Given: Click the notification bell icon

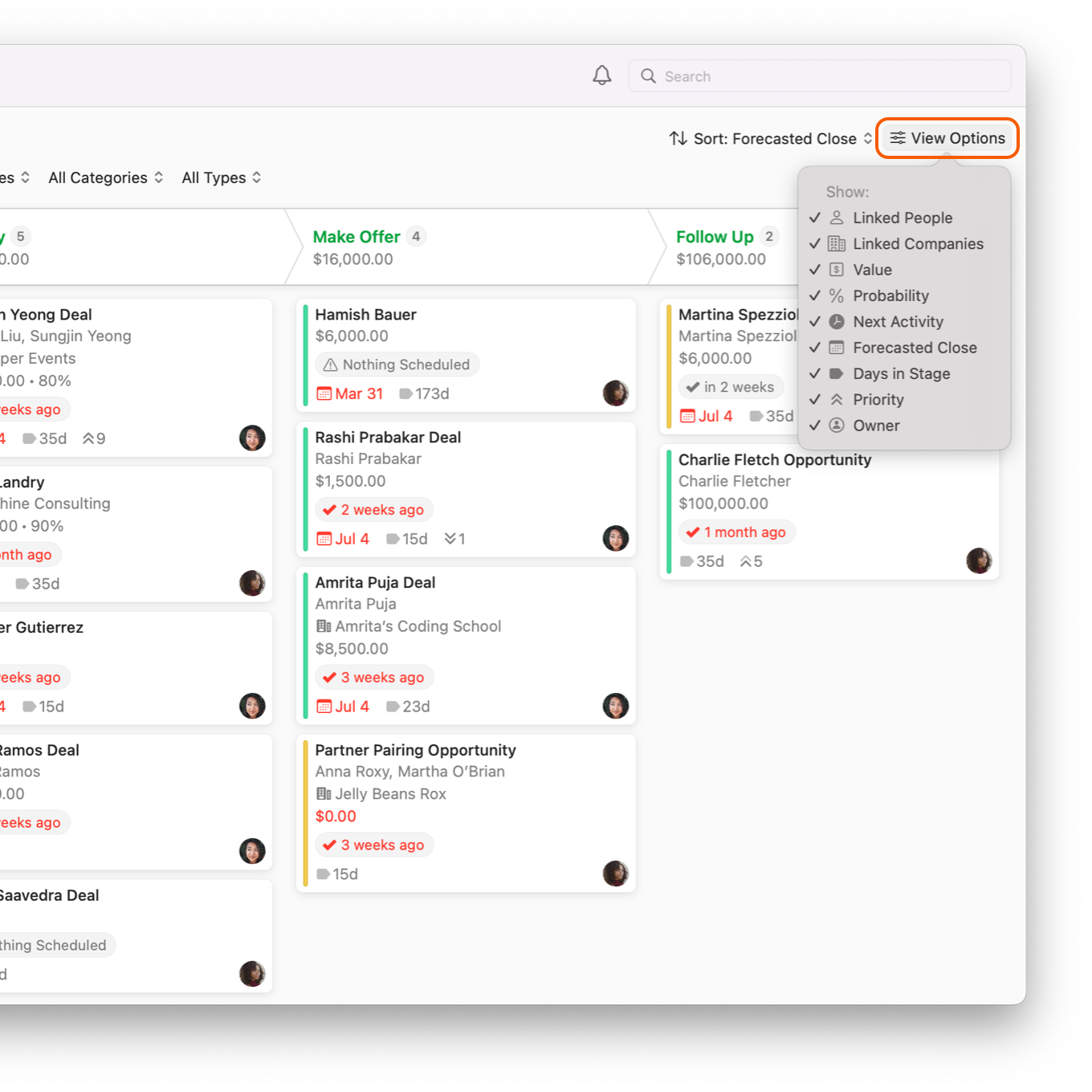Looking at the screenshot, I should click(601, 75).
